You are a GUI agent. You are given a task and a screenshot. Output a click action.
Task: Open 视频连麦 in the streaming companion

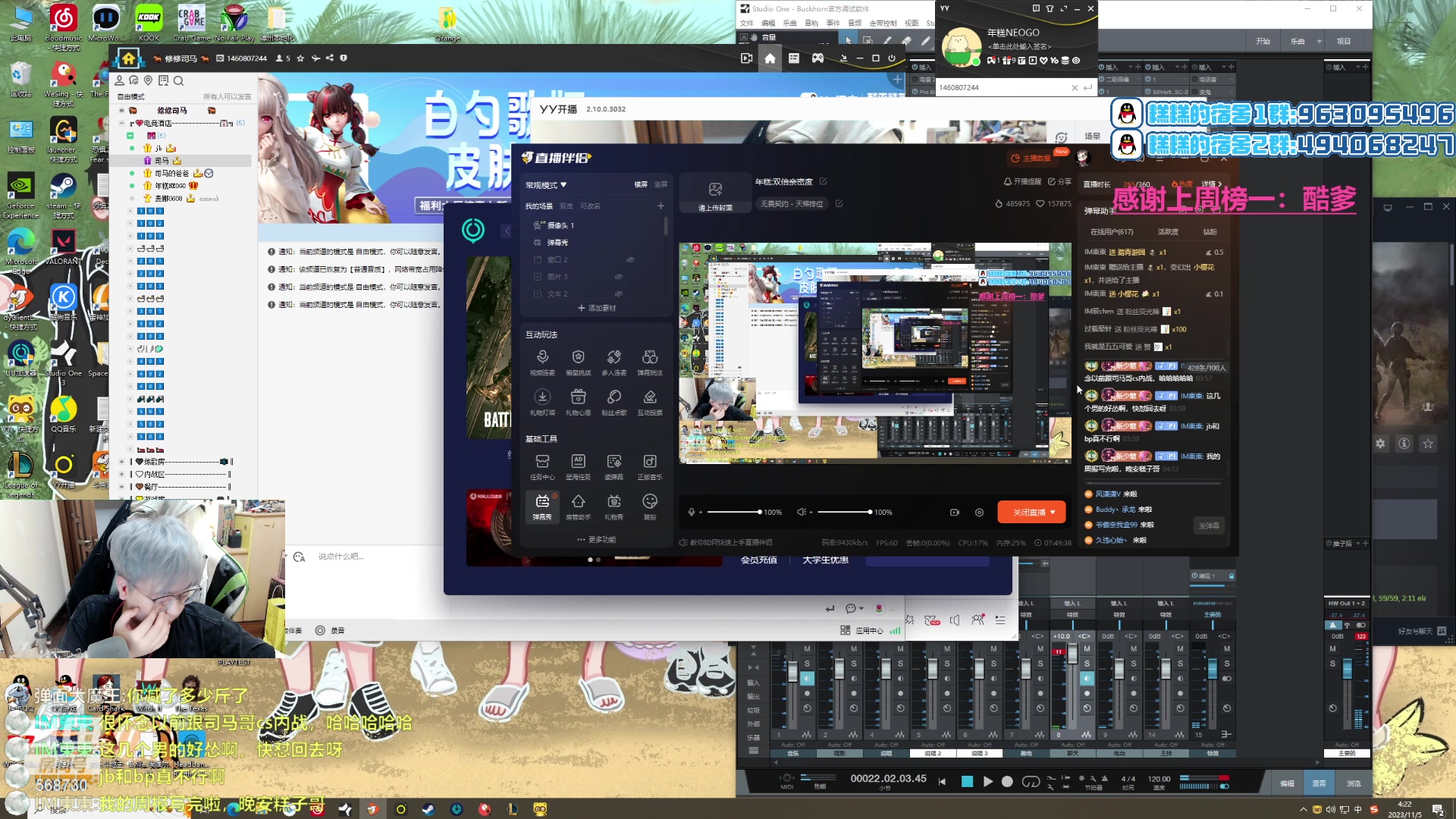tap(542, 362)
